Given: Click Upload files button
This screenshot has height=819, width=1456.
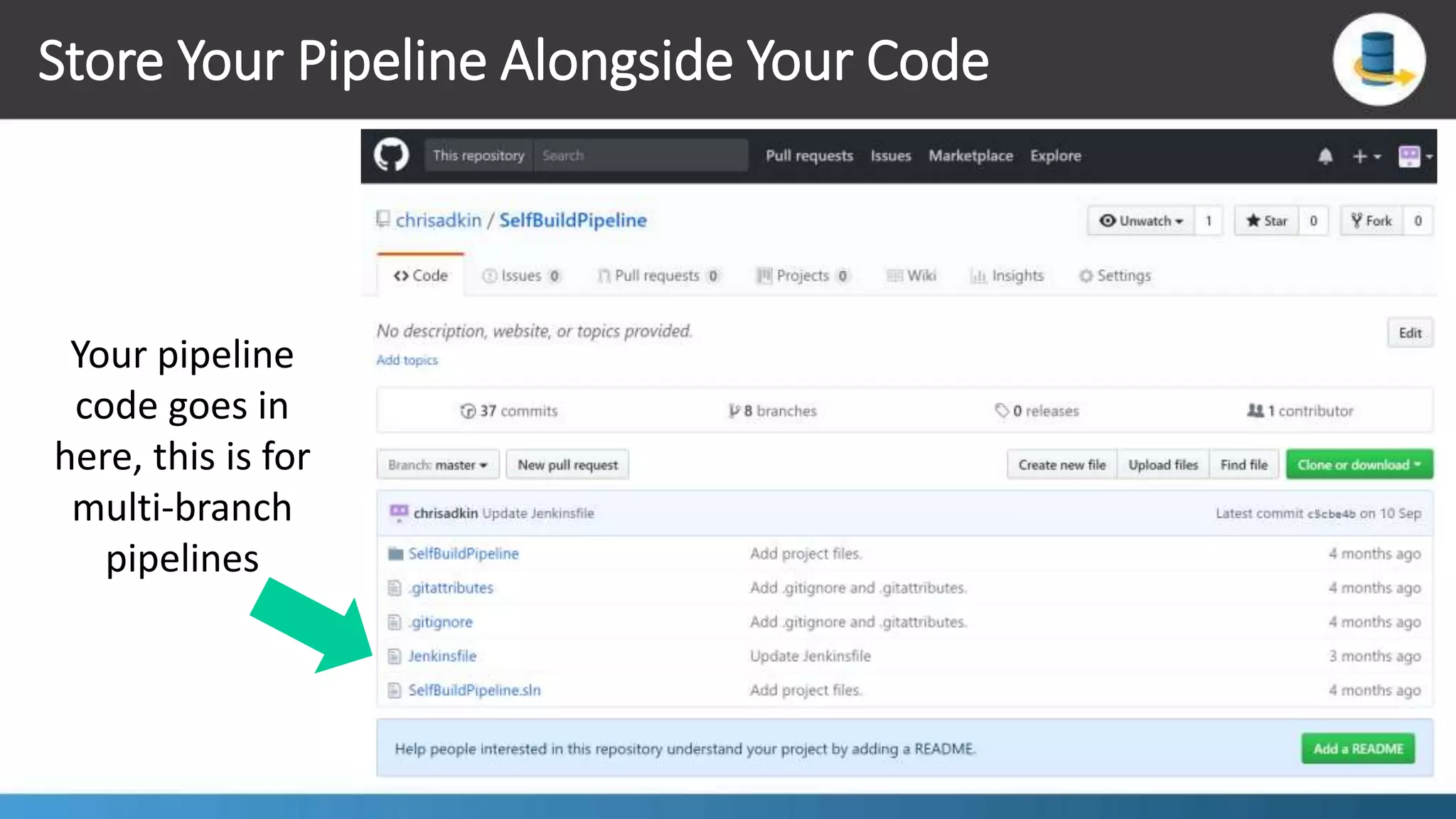Looking at the screenshot, I should pos(1163,465).
